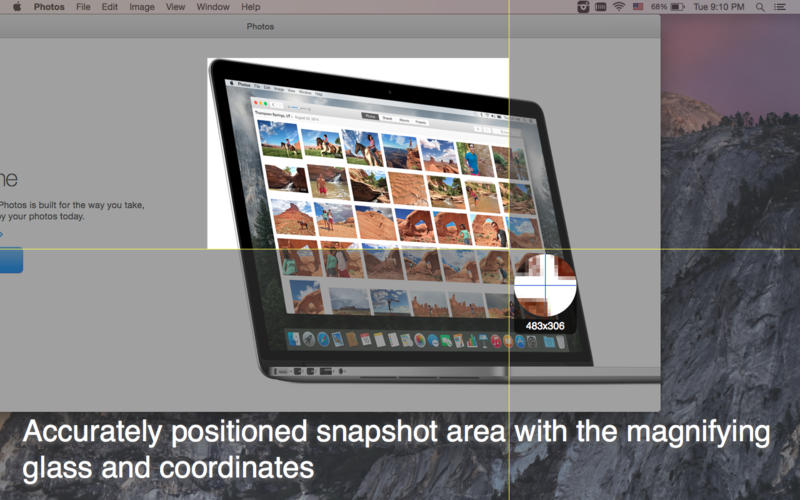Click the 68% battery percentage text
The height and width of the screenshot is (500, 800).
[659, 7]
